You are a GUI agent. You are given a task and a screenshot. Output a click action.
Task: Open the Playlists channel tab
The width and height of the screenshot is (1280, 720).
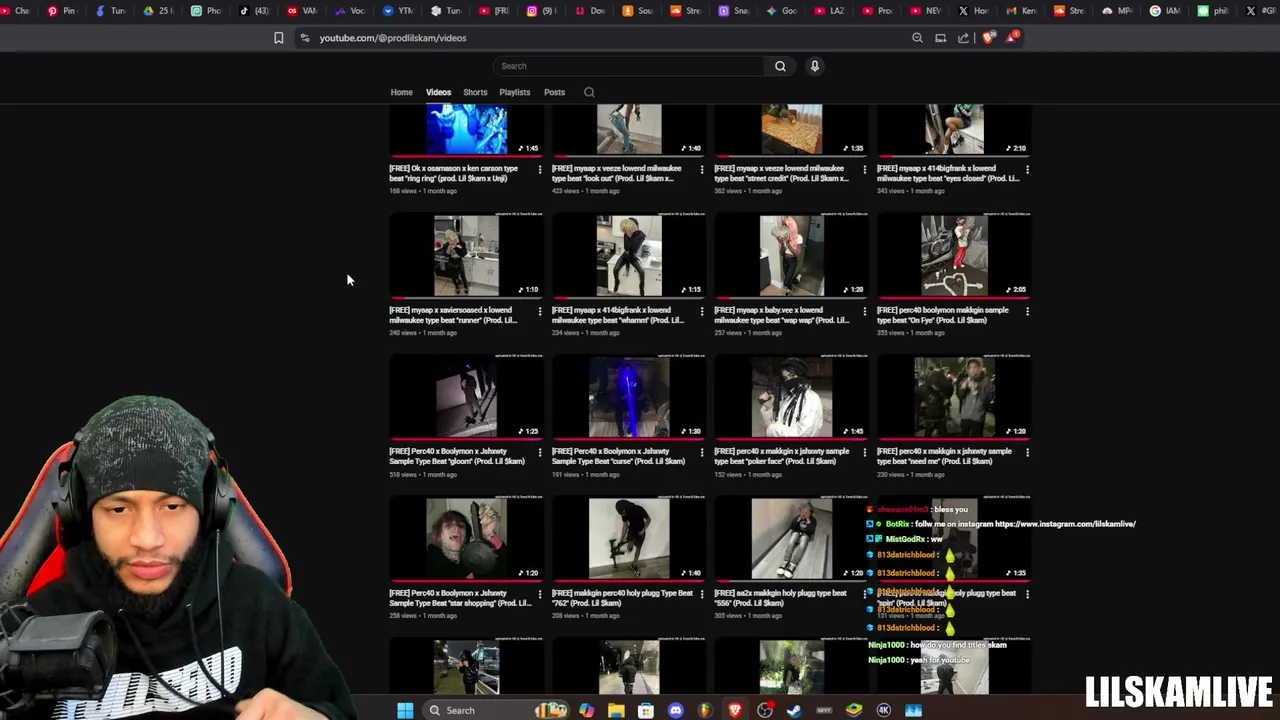point(515,92)
